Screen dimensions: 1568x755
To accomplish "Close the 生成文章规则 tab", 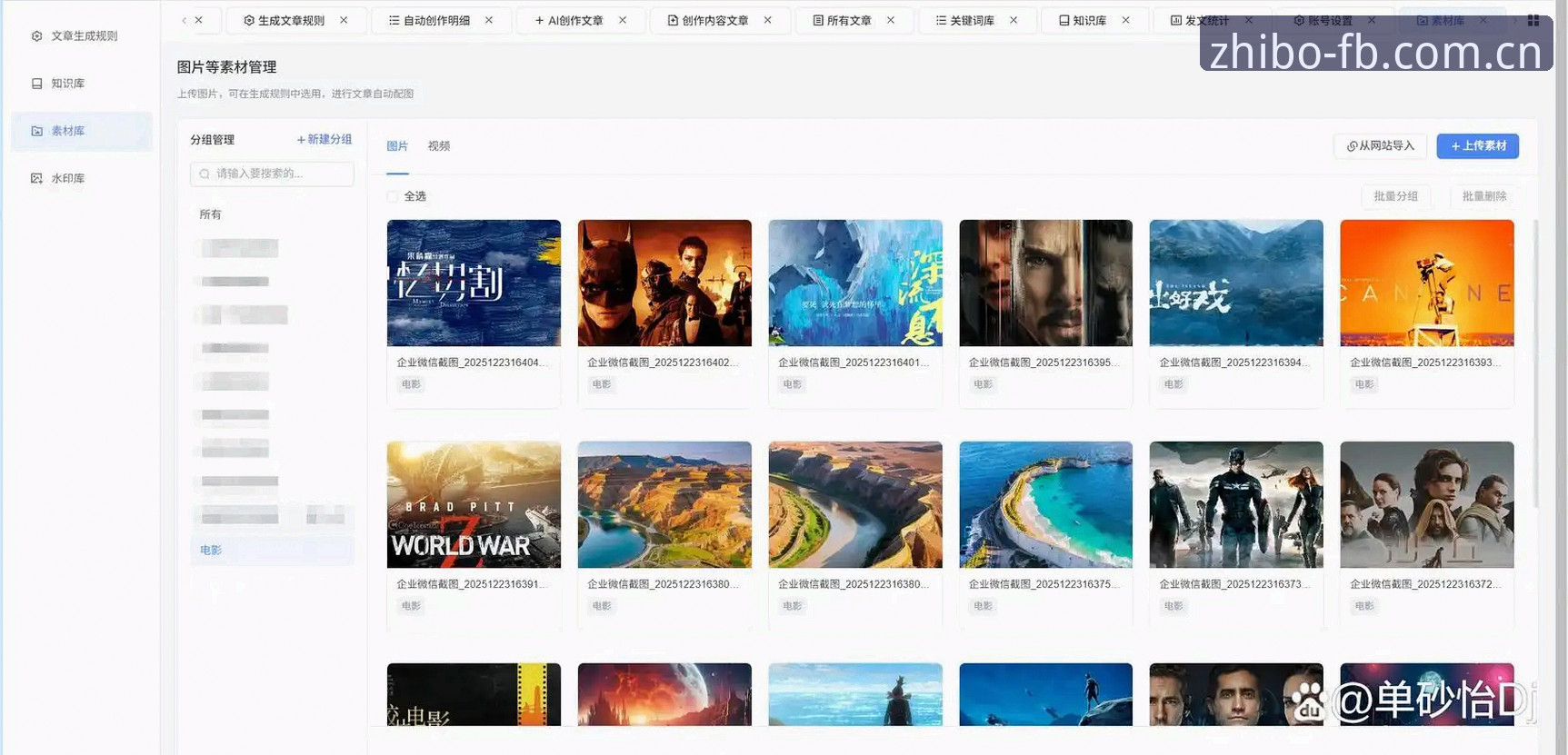I will (x=344, y=20).
